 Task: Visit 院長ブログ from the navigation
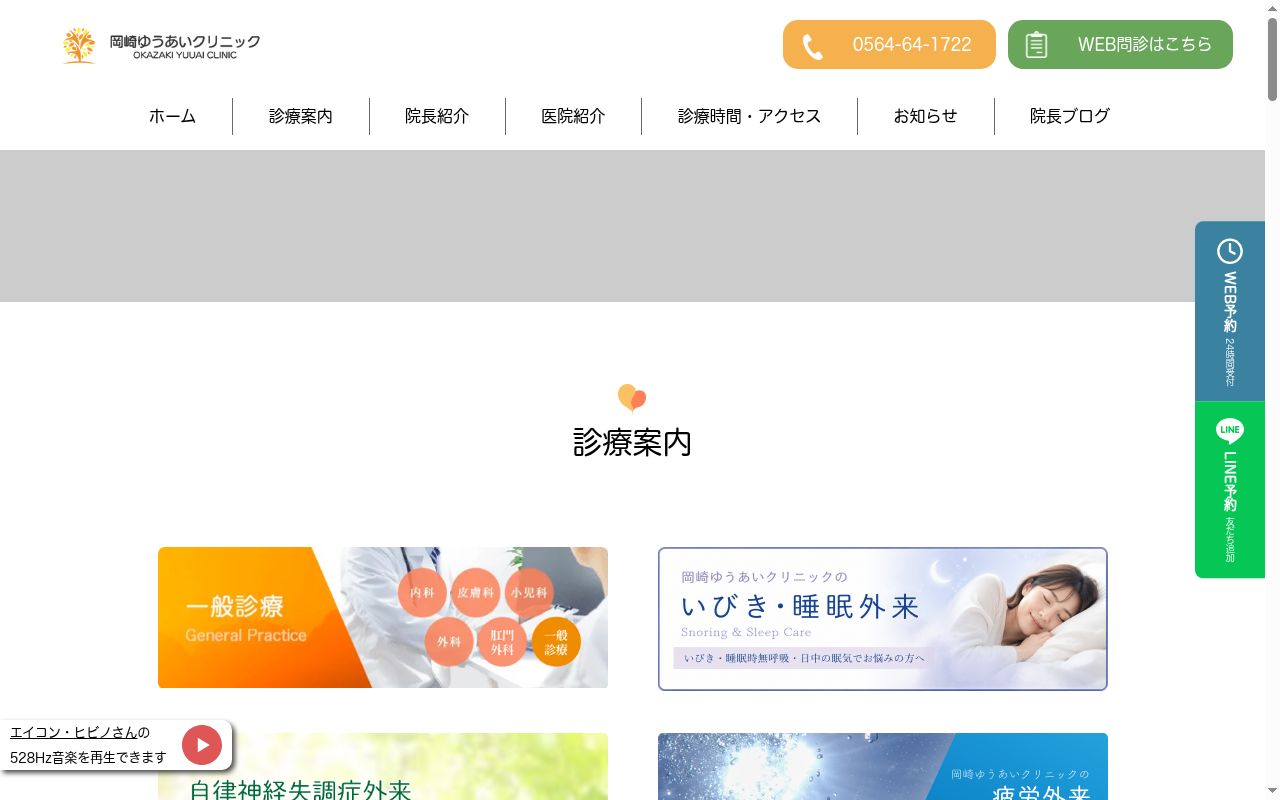1070,116
